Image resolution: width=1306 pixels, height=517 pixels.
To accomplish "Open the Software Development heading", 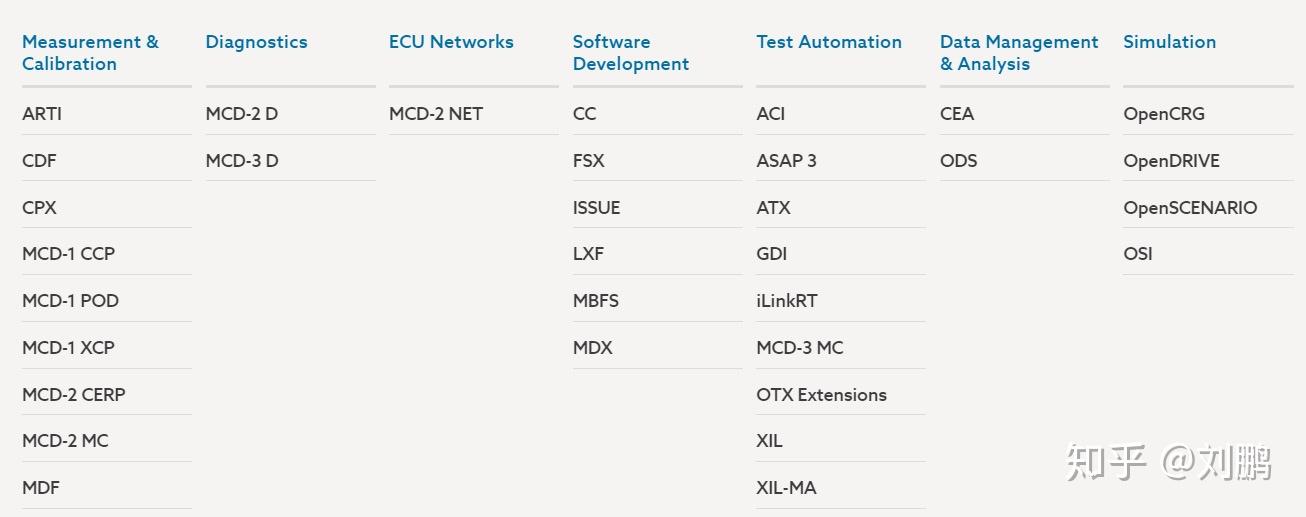I will (630, 53).
